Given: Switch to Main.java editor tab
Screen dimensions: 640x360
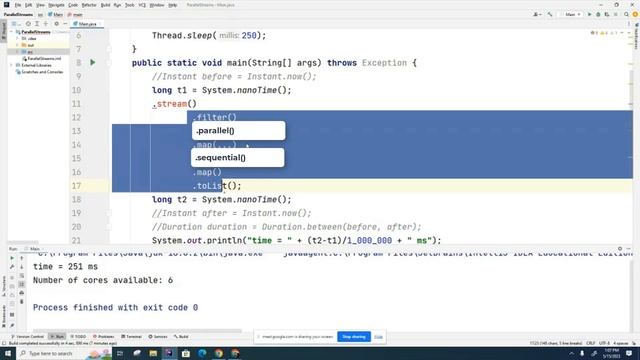Looking at the screenshot, I should click(87, 24).
